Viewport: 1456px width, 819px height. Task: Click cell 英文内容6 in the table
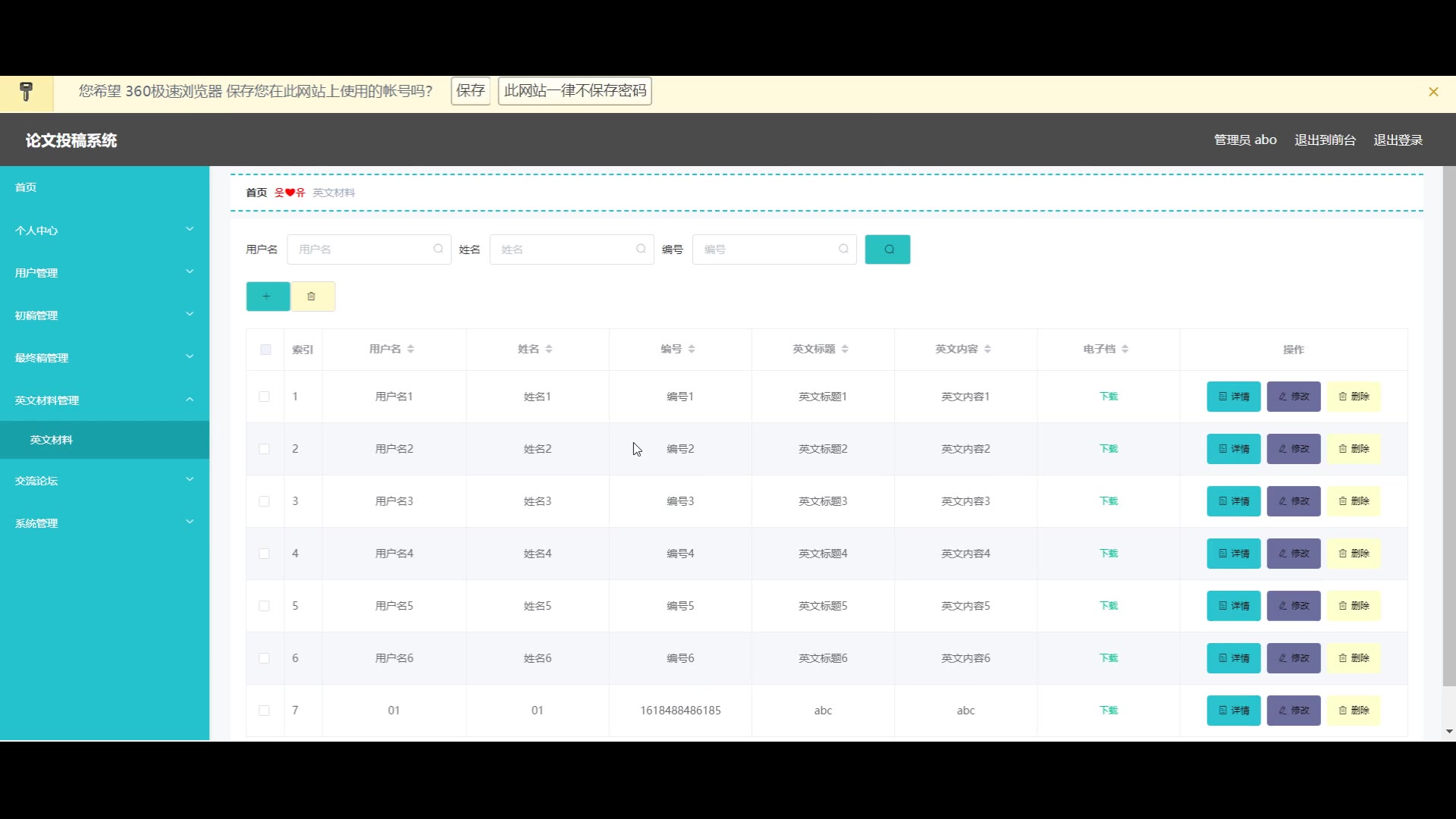965,658
